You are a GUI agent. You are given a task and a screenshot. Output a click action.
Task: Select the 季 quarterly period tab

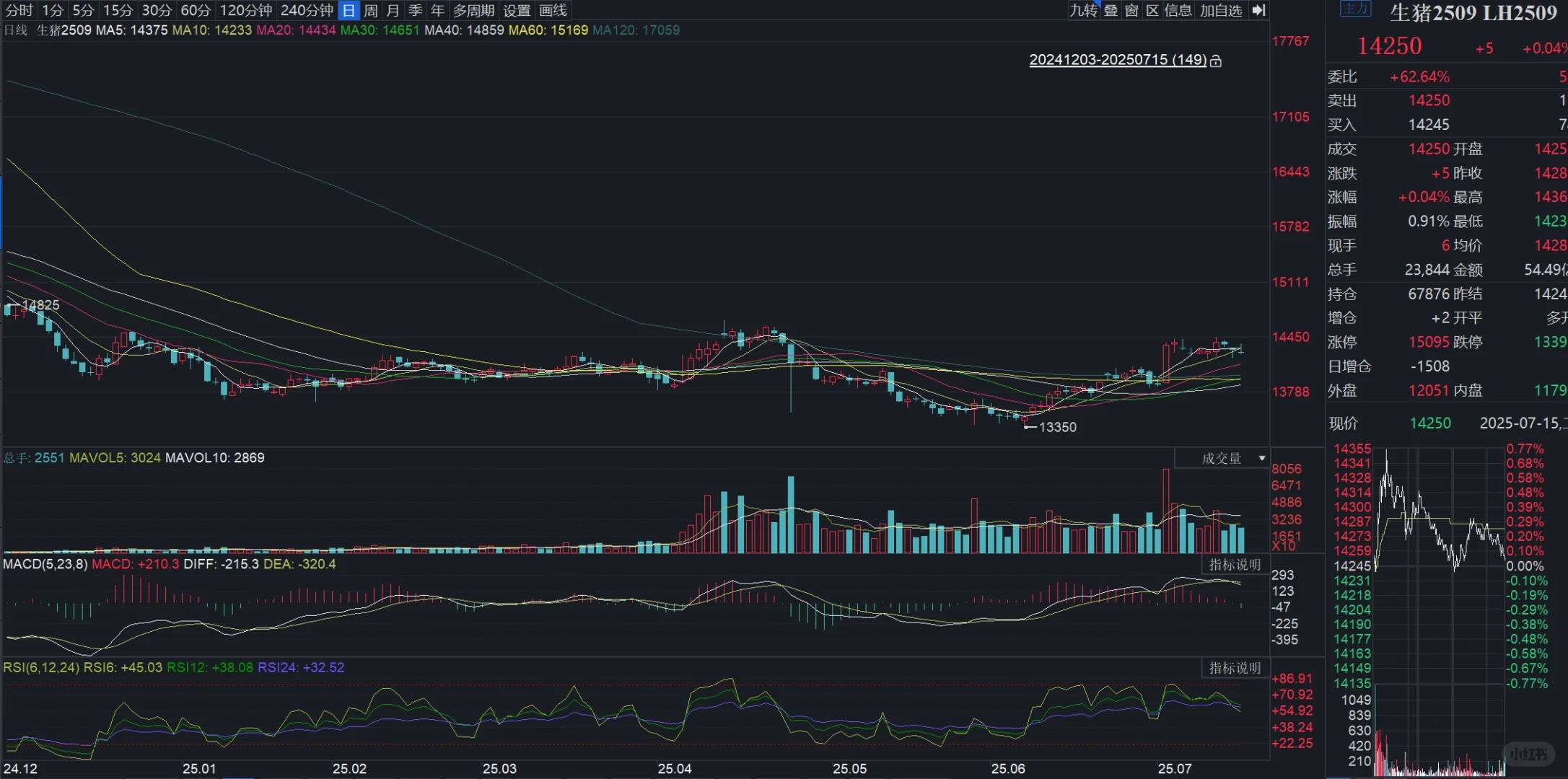(x=416, y=10)
